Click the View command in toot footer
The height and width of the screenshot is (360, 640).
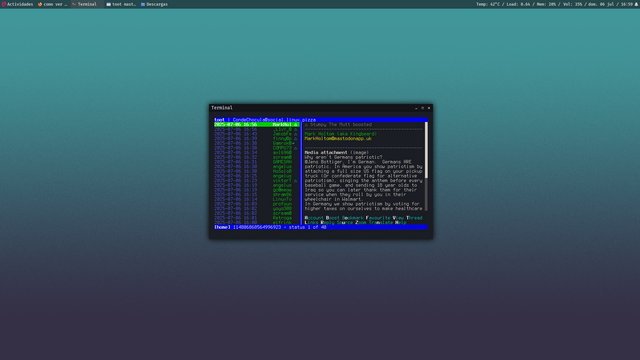click(398, 218)
